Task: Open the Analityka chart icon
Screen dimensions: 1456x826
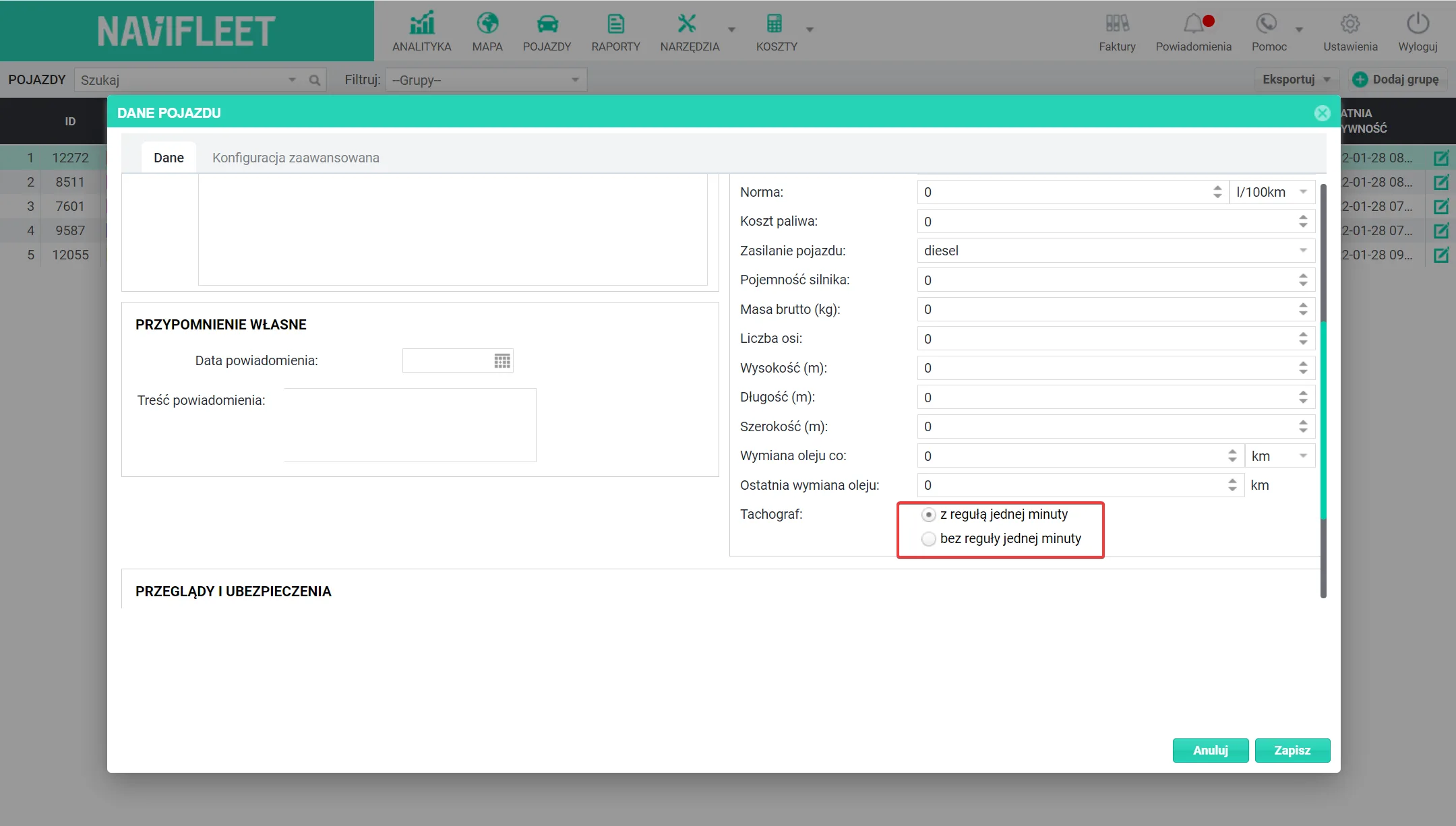Action: pyautogui.click(x=422, y=24)
